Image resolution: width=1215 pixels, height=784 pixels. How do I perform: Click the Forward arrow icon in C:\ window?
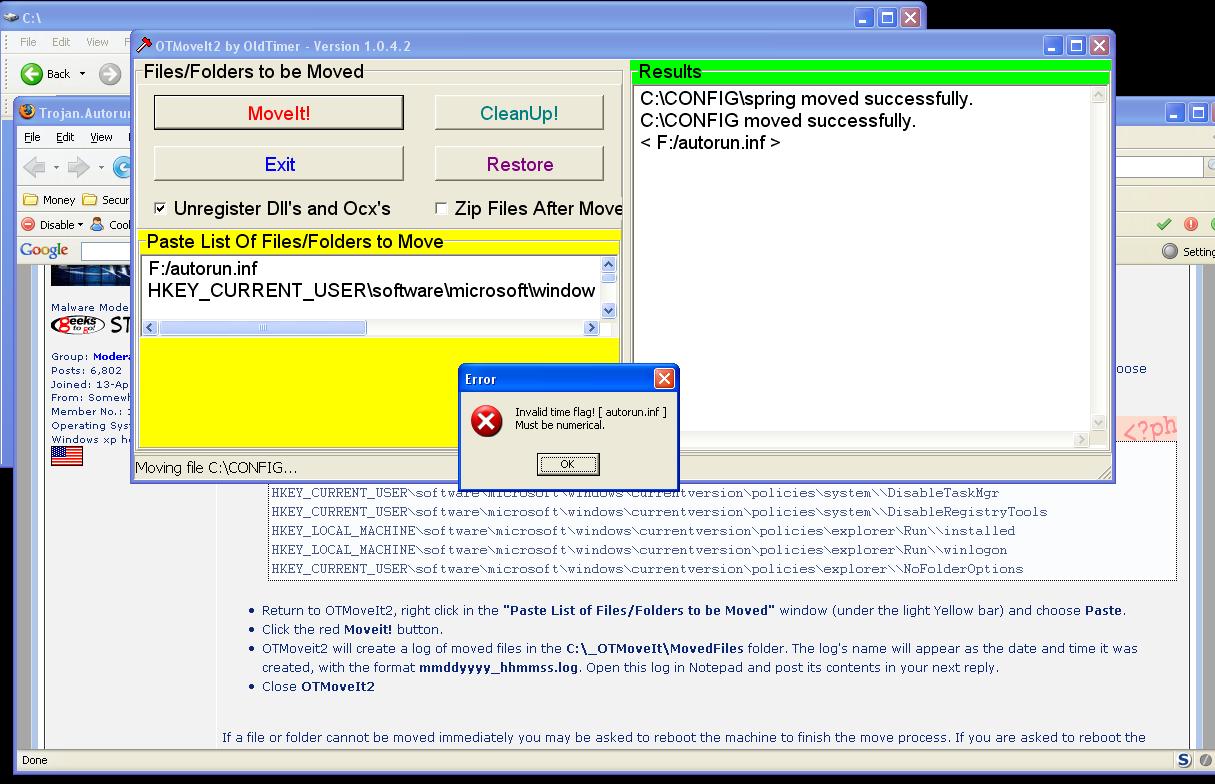(x=110, y=73)
